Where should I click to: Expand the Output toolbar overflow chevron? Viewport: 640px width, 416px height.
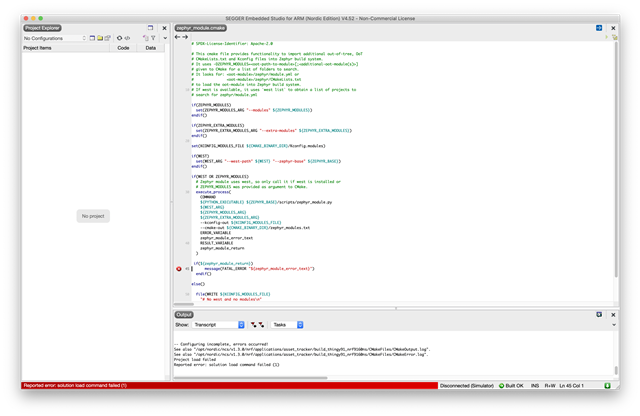(x=614, y=325)
